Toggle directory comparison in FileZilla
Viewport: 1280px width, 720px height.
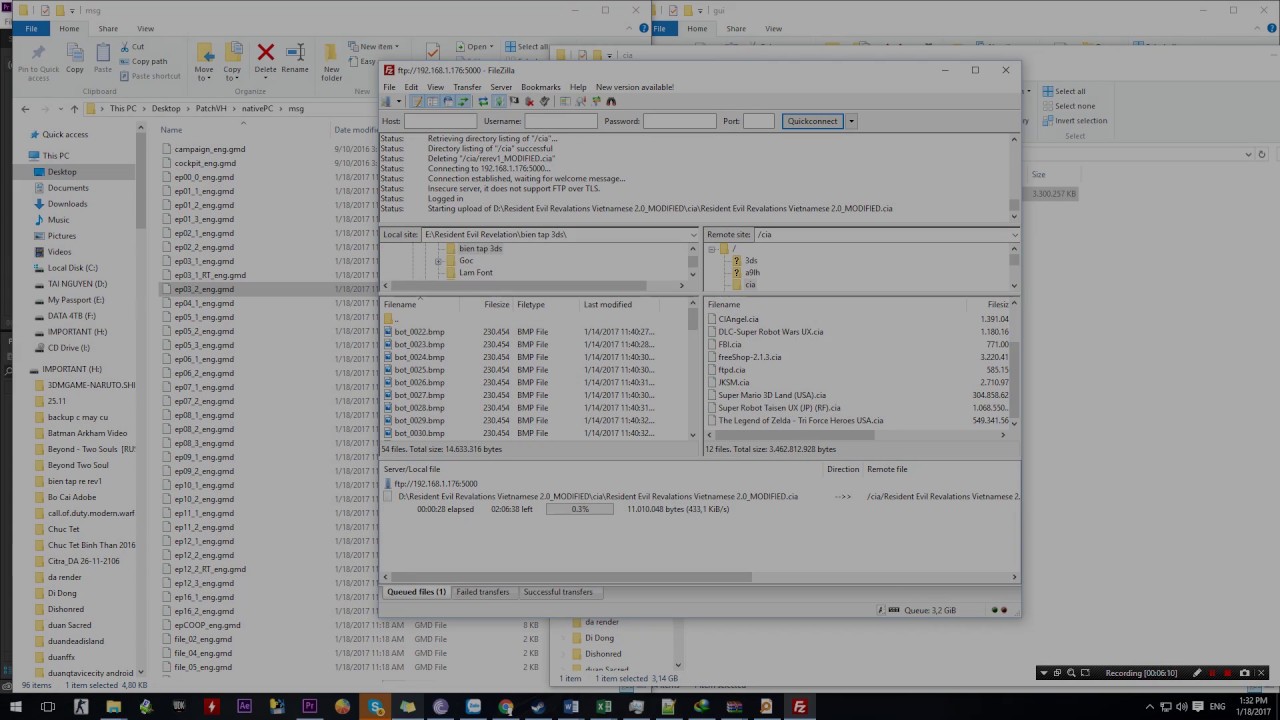[580, 101]
